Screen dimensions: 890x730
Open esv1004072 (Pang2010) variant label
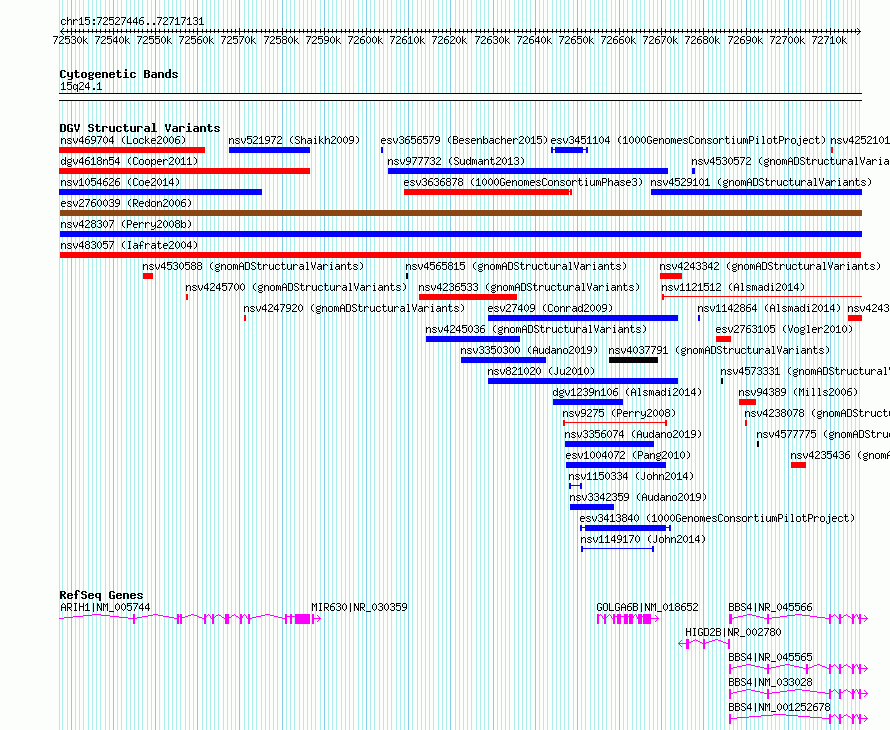click(x=628, y=455)
